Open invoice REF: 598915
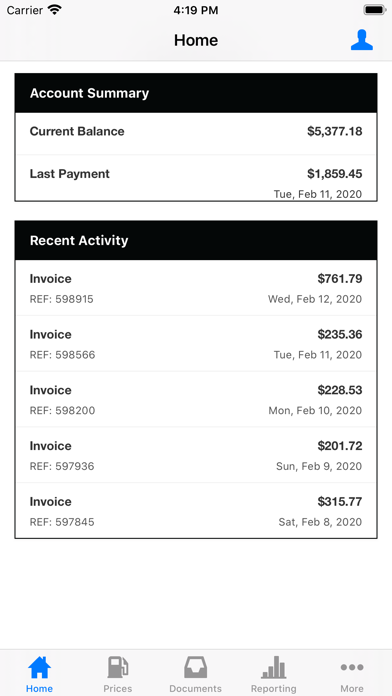Viewport: 392px width, 696px height. (196, 288)
